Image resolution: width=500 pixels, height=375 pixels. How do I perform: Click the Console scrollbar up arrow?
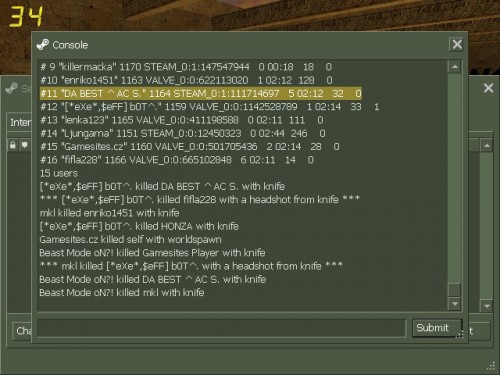pyautogui.click(x=455, y=67)
